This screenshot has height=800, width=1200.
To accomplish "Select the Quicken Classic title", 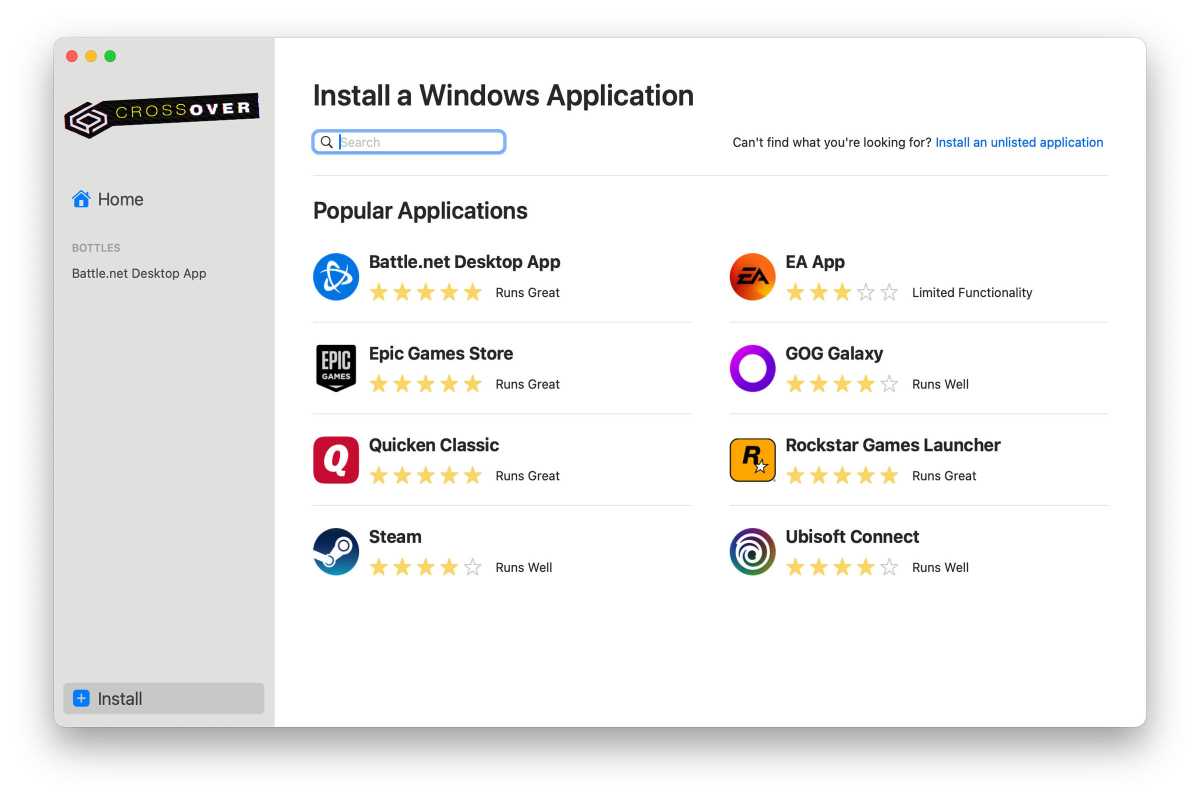I will [434, 445].
